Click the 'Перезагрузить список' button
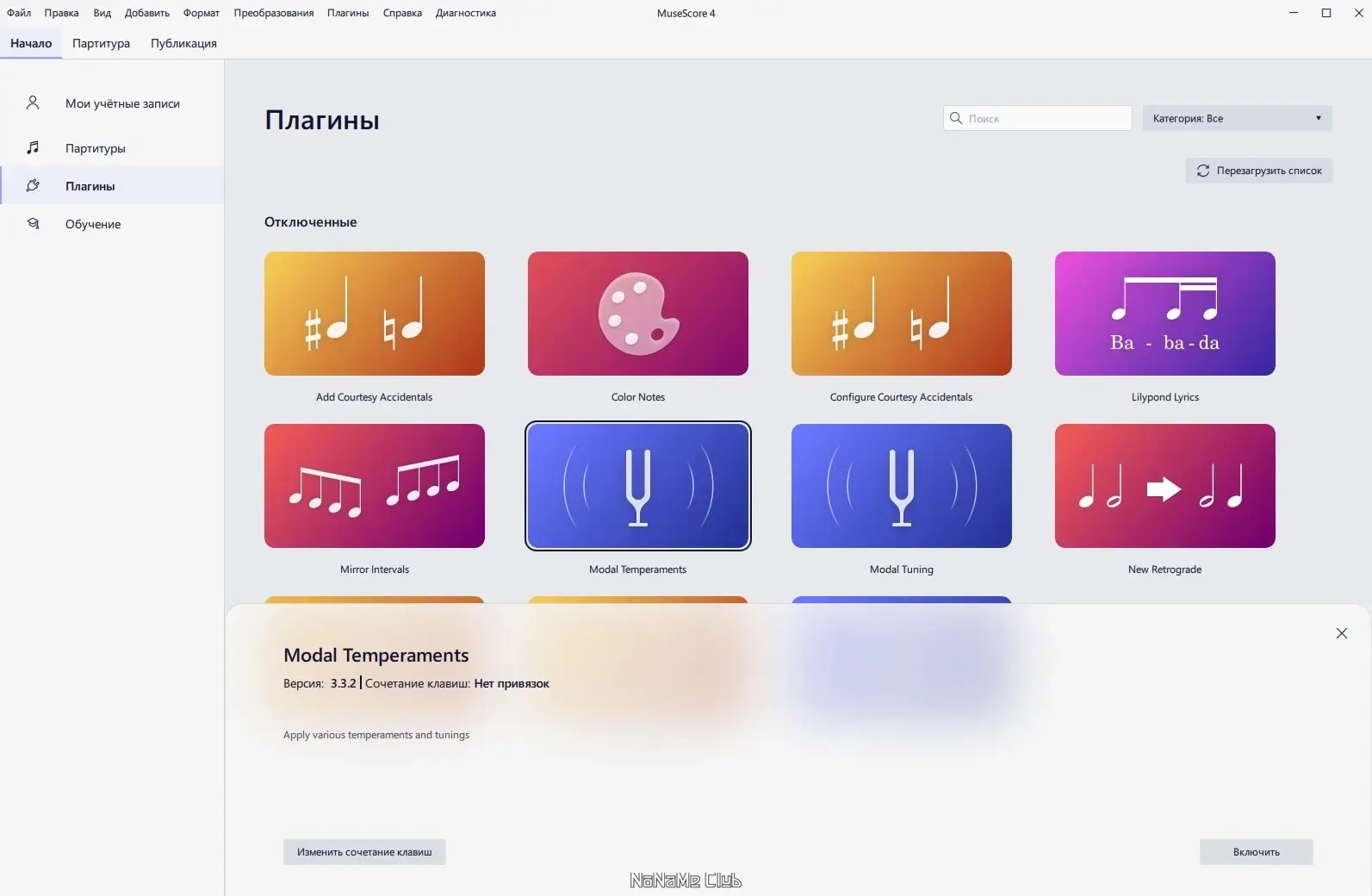The width and height of the screenshot is (1372, 896). point(1258,171)
